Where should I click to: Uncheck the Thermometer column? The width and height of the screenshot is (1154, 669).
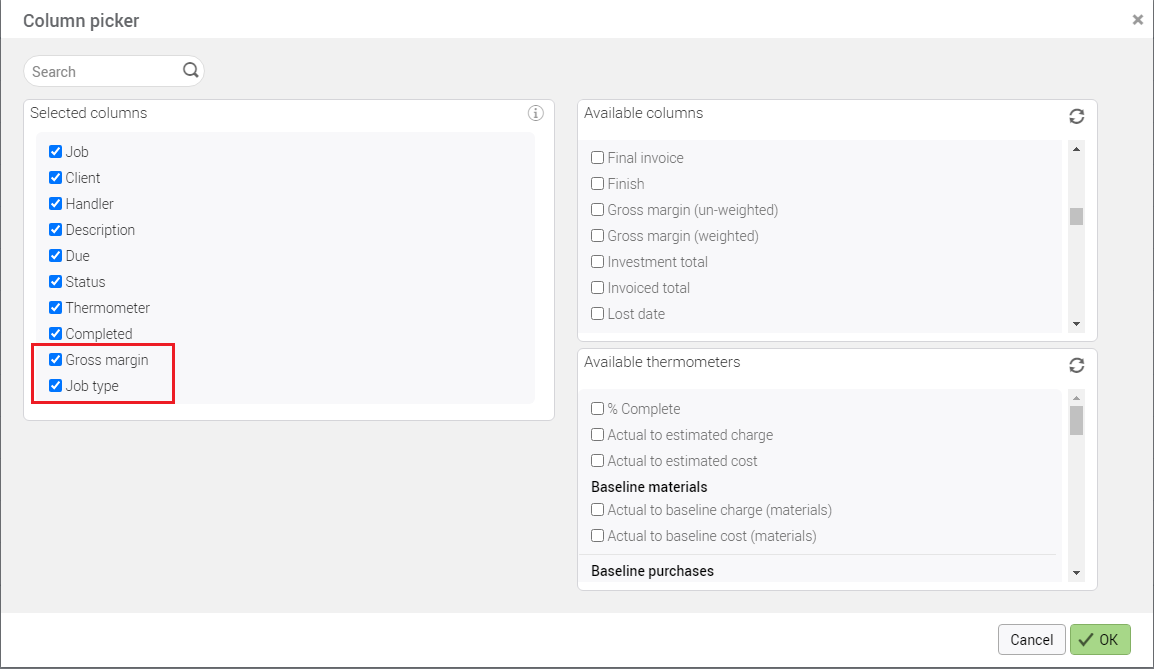56,308
